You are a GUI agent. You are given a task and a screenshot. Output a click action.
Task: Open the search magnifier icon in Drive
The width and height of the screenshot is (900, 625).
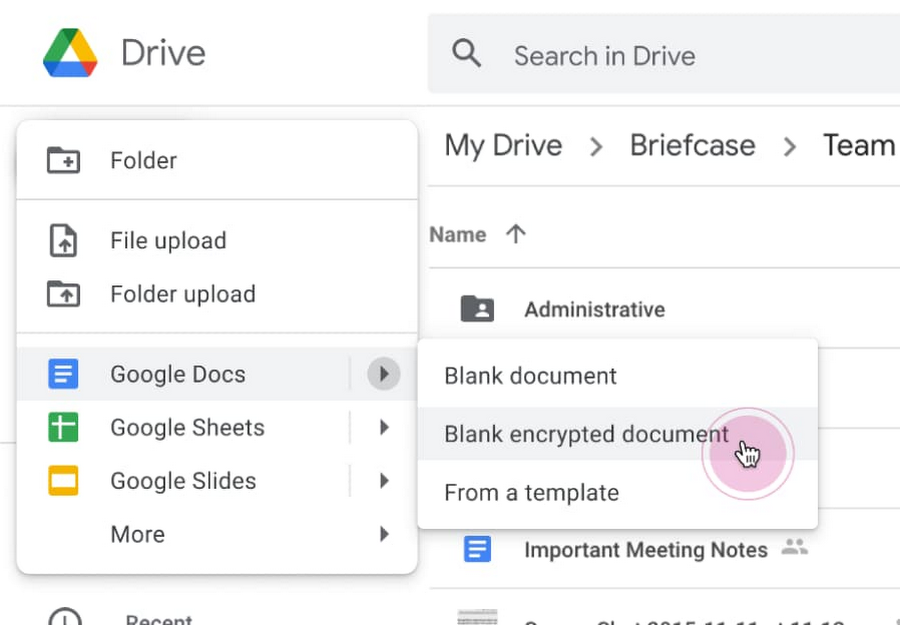[x=466, y=55]
